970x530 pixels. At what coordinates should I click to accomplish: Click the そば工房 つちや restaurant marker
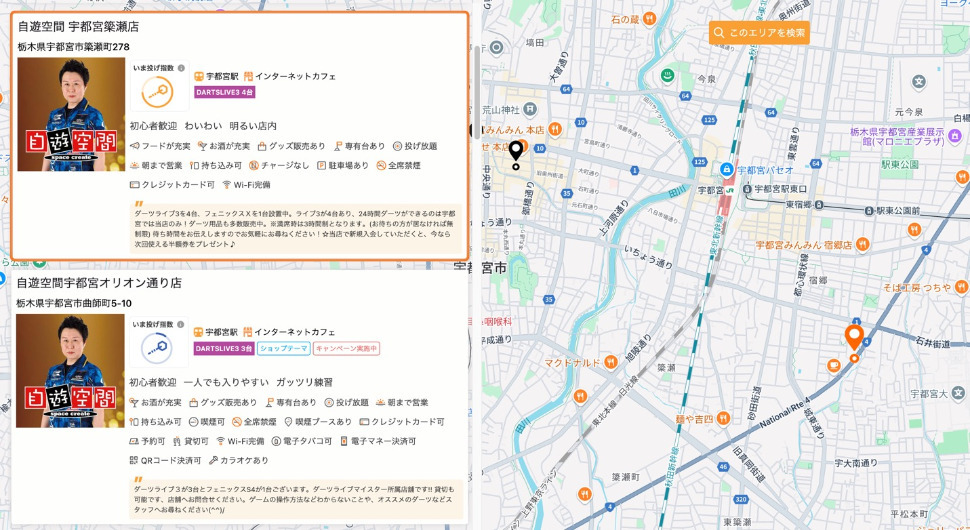click(961, 287)
